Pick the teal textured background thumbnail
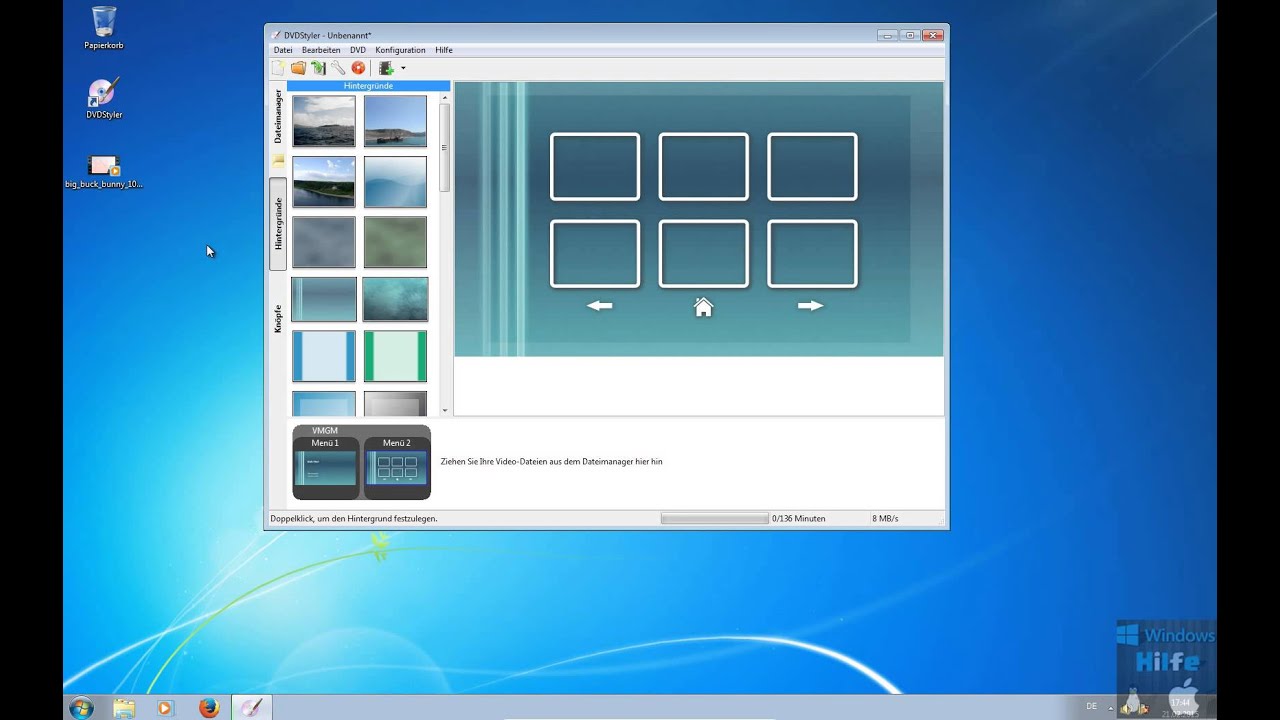Viewport: 1280px width, 720px height. coord(395,299)
